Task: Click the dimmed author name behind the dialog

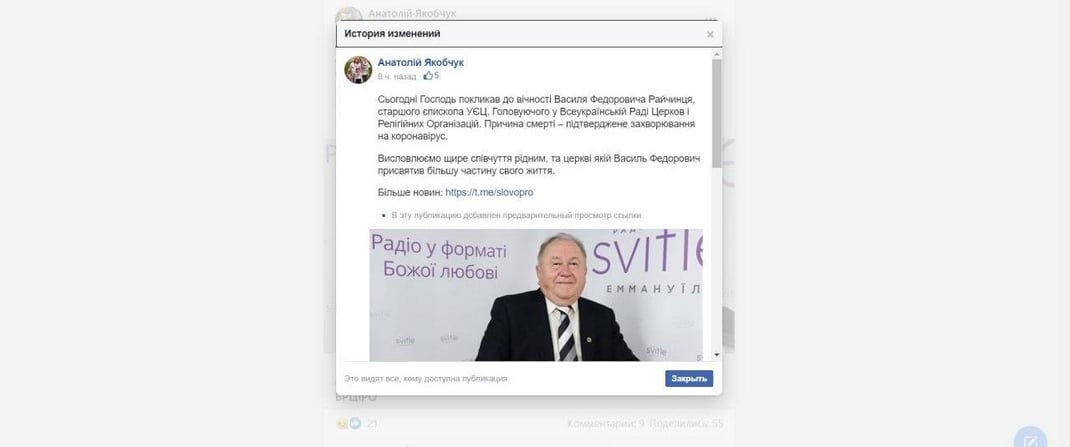Action: (x=412, y=13)
